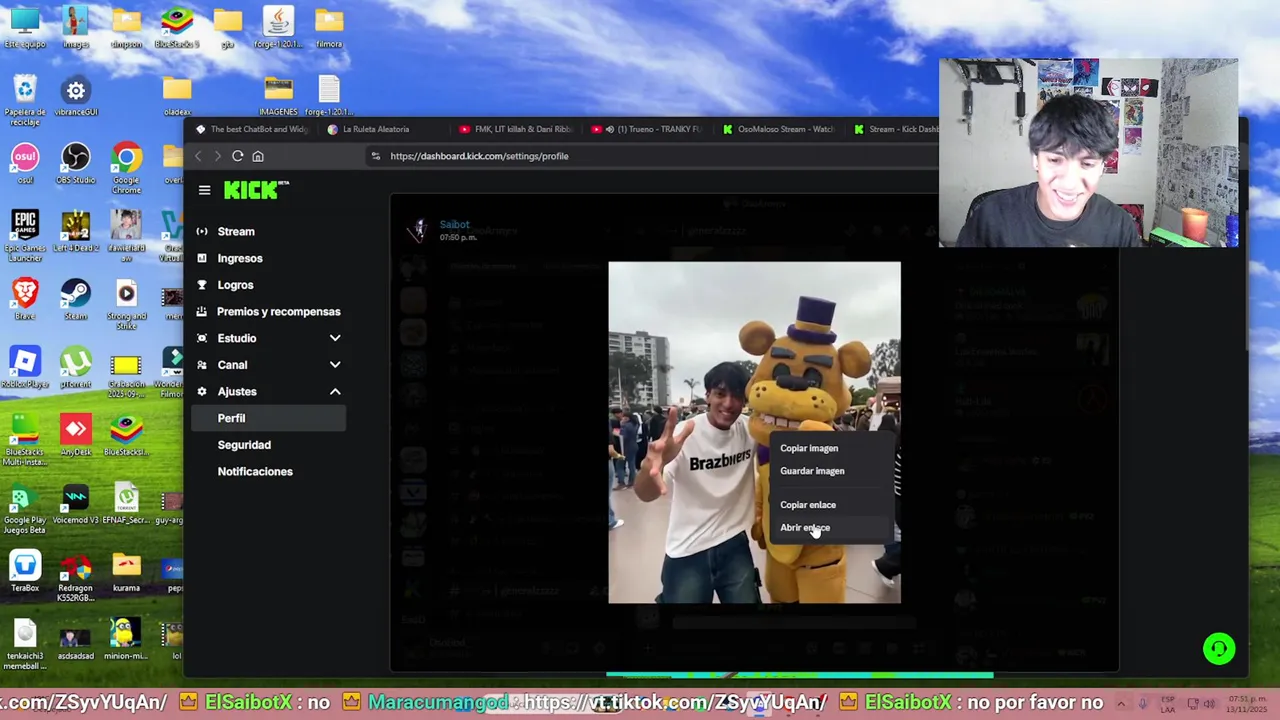Click the Freddy mascot photo preview
Screen dimensions: 1280x720
coord(754,433)
